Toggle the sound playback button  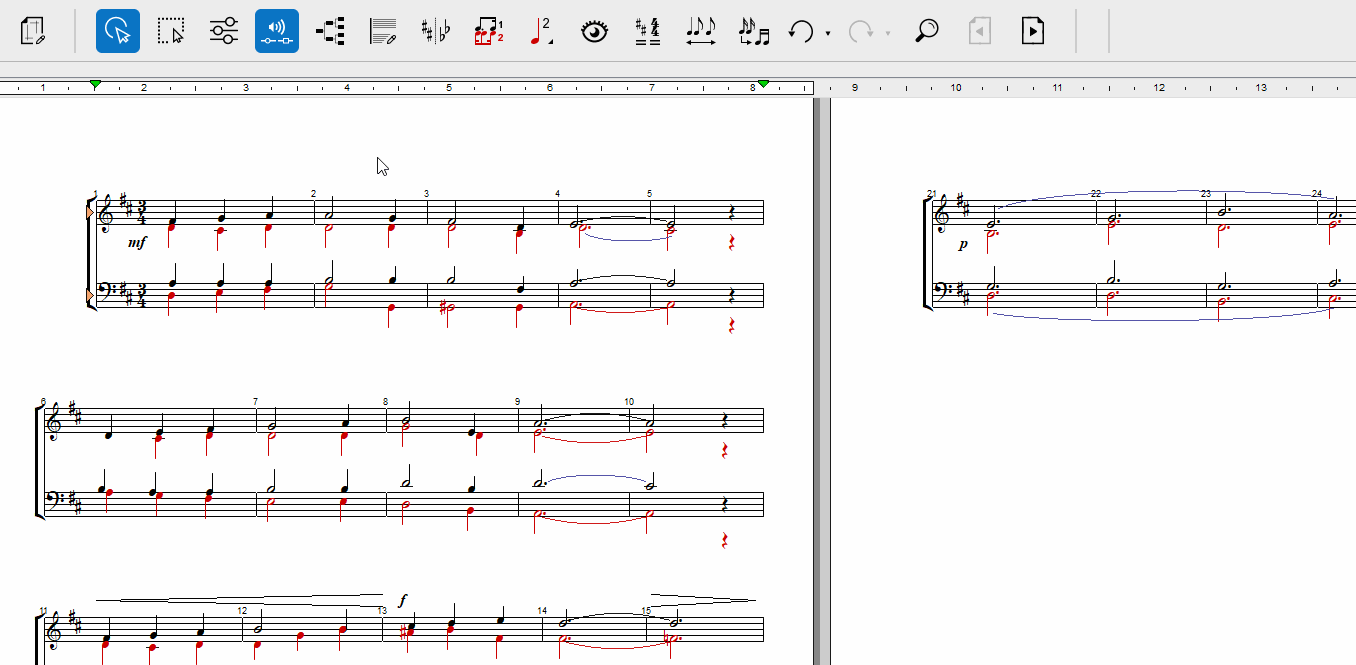[x=277, y=31]
